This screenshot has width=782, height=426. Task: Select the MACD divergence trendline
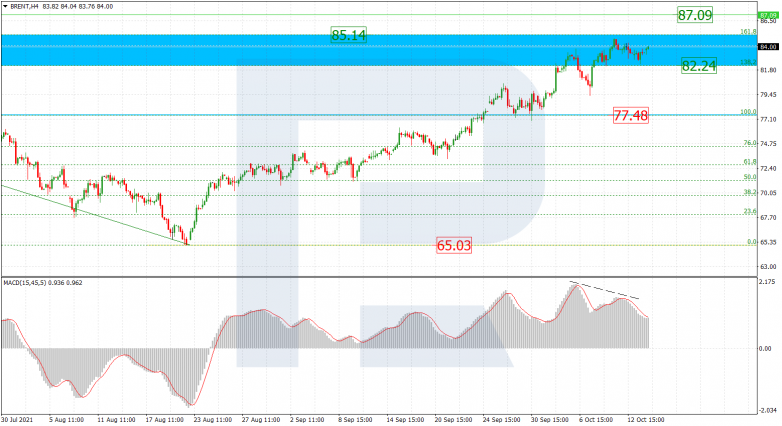[x=605, y=290]
